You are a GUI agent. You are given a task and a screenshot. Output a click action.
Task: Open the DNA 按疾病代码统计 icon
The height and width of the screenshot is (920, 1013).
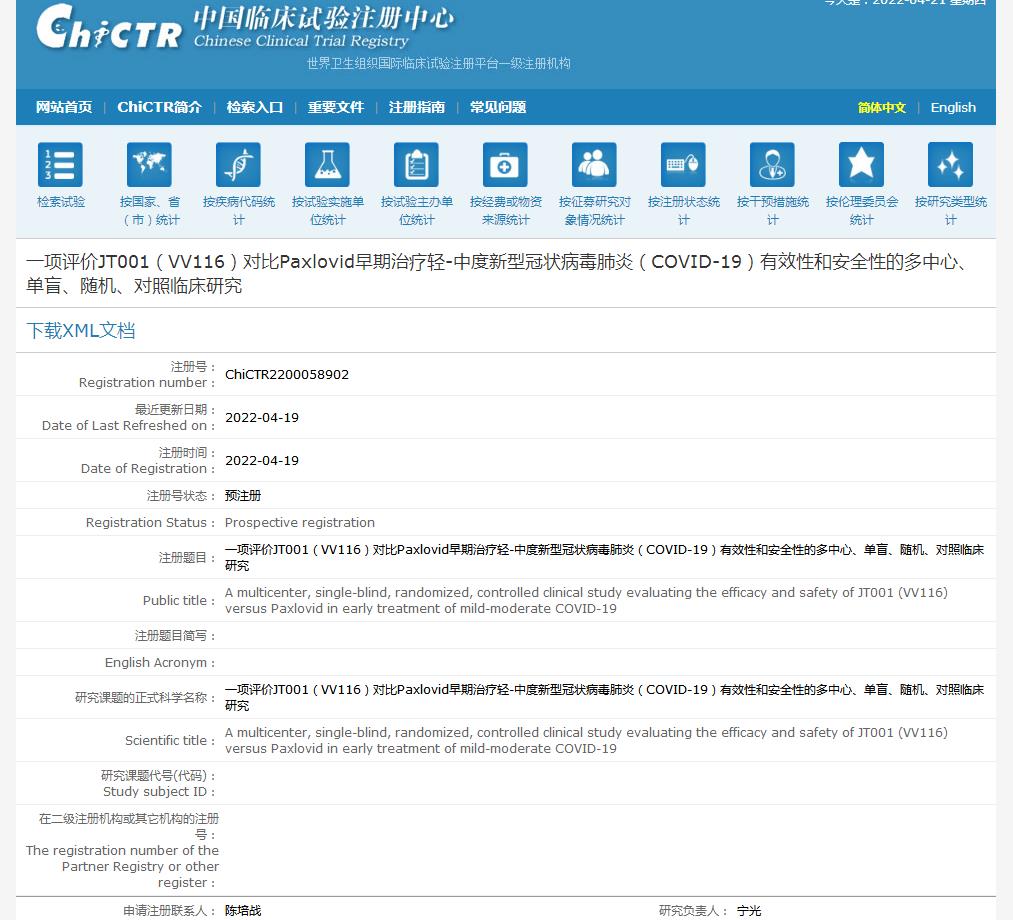pos(238,164)
